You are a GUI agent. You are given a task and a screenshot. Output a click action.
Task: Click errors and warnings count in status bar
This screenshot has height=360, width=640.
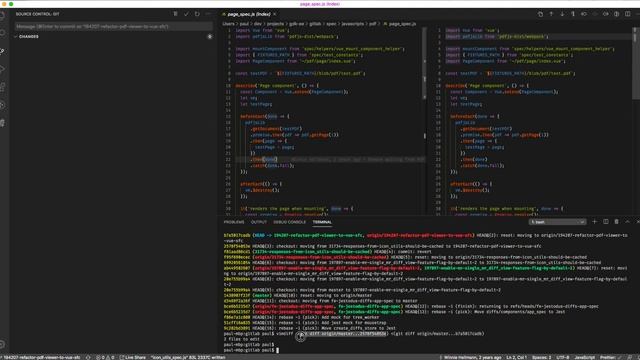click(105, 357)
